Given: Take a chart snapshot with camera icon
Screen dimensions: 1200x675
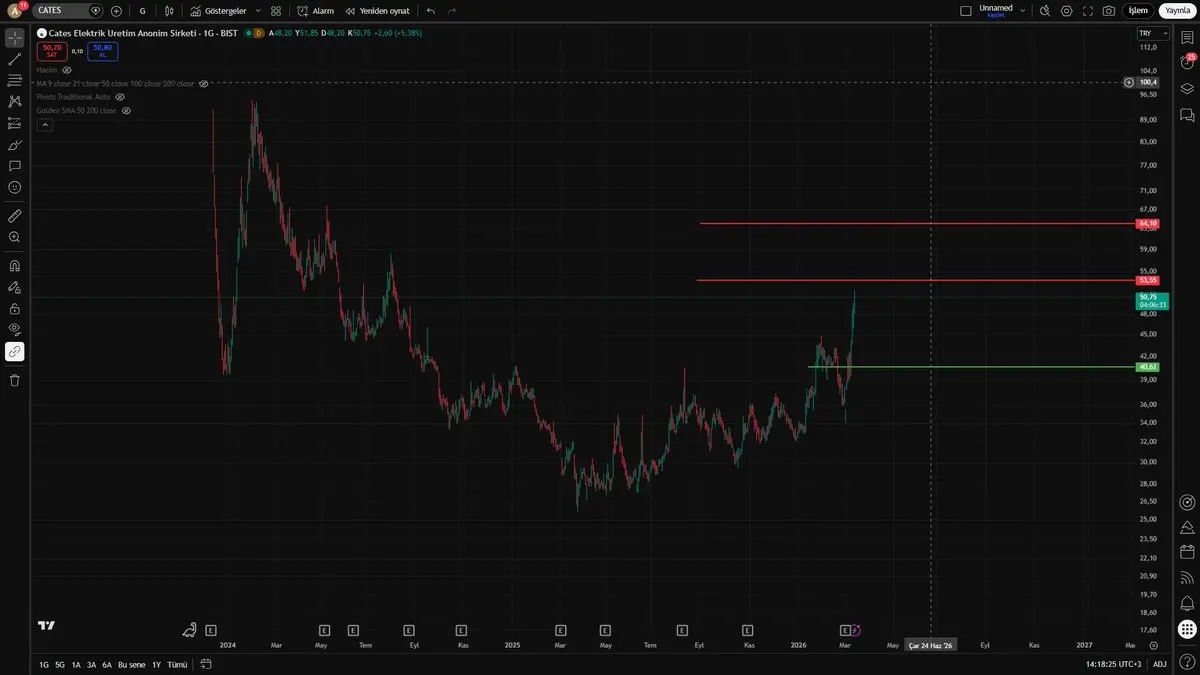Looking at the screenshot, I should click(1109, 10).
